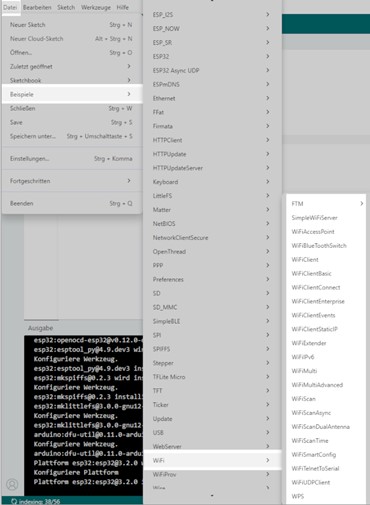Viewport: 370px width, 505px height.
Task: Open the WiFiClient example
Action: [326, 260]
